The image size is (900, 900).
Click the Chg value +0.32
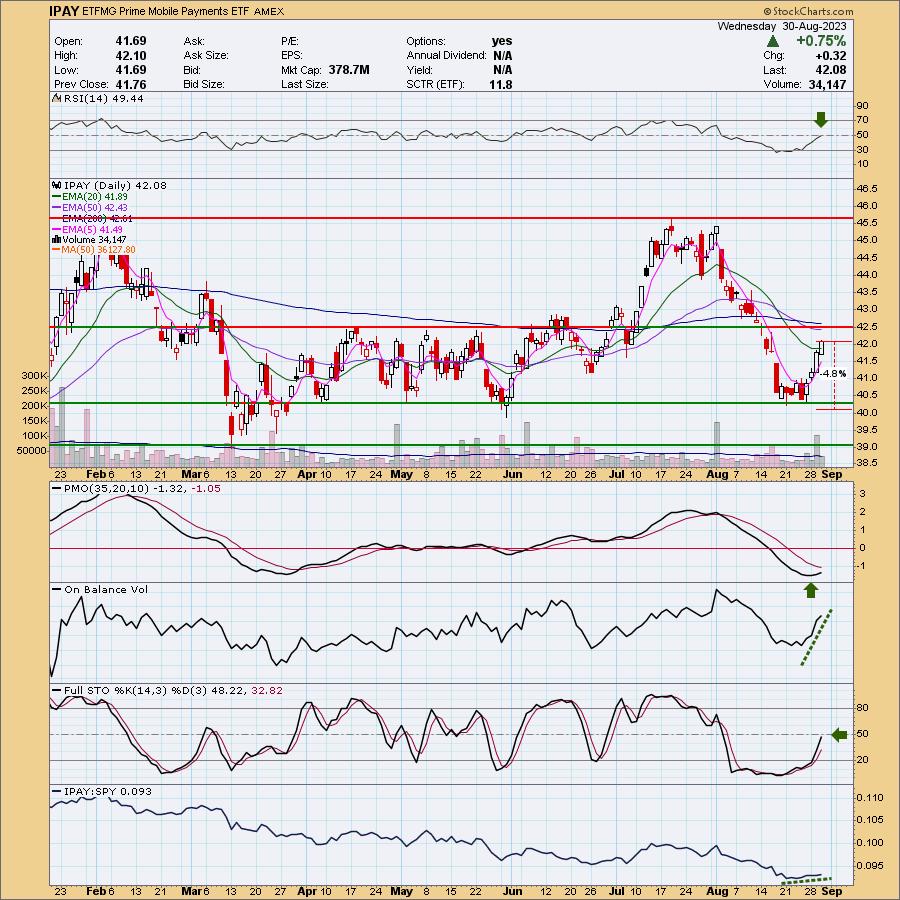[831, 56]
